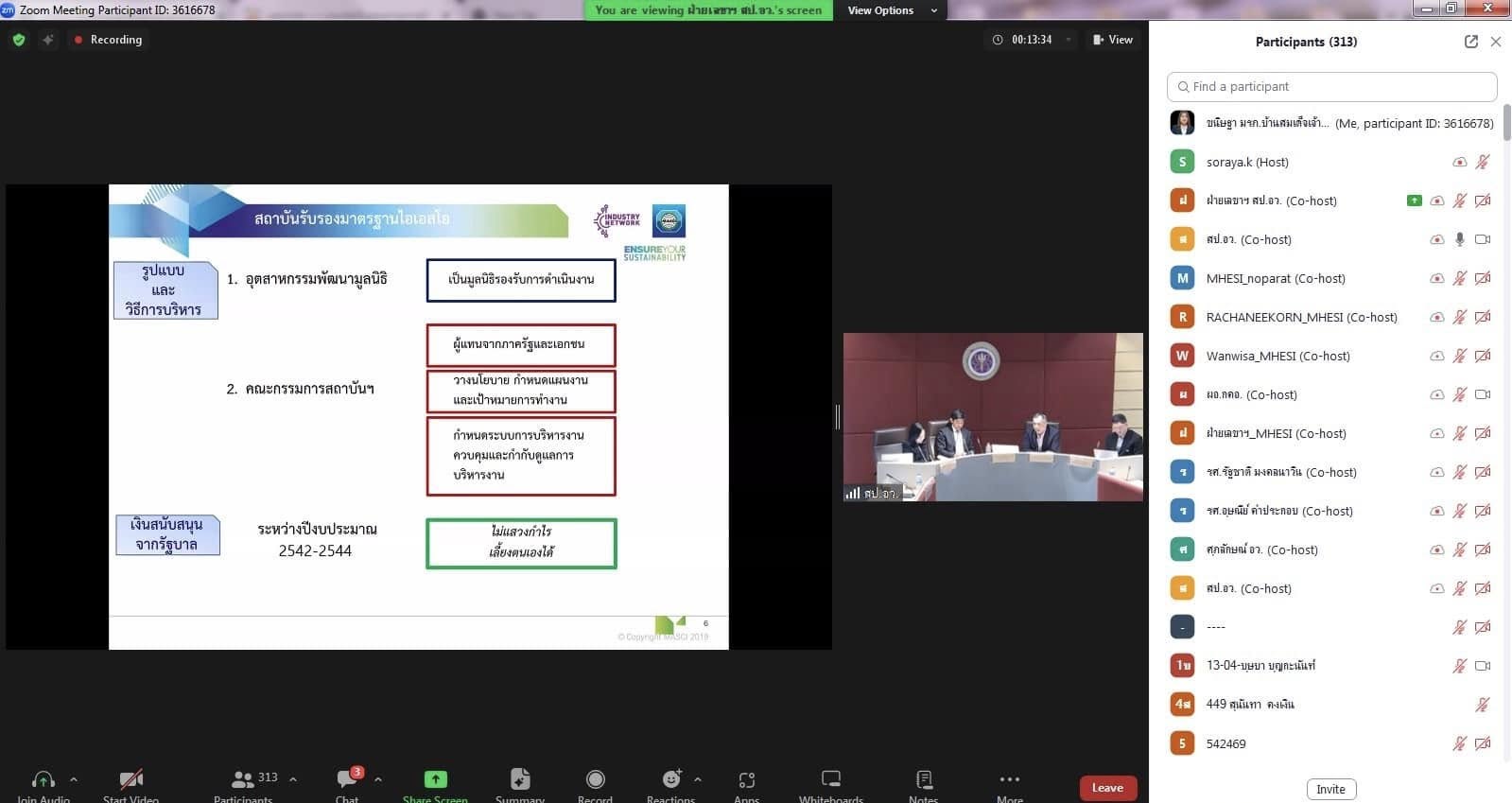Open dropdown next to the meeting timer
Image resolution: width=1512 pixels, height=803 pixels.
click(x=1069, y=40)
